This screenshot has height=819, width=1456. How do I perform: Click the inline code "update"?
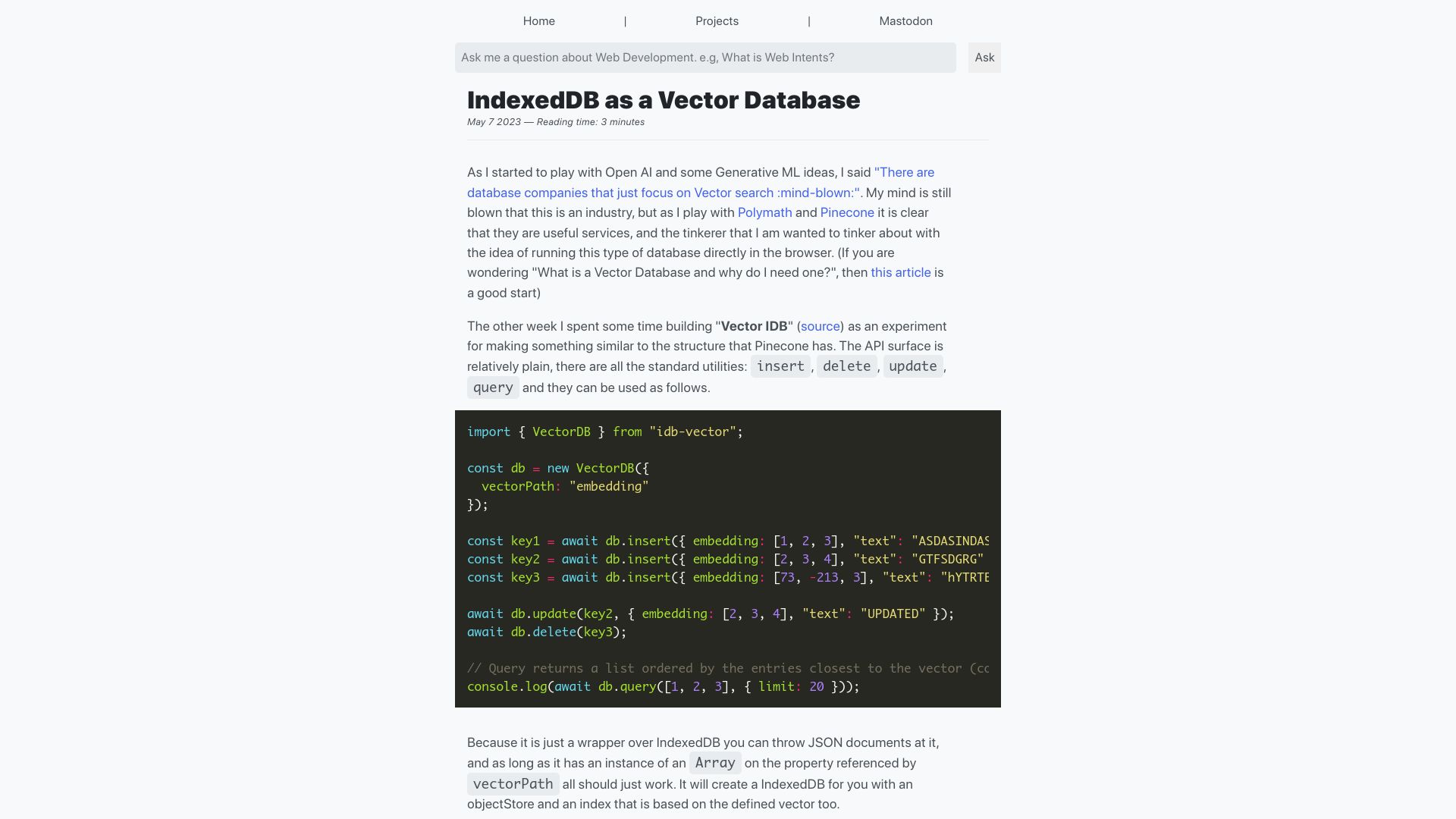pyautogui.click(x=913, y=366)
